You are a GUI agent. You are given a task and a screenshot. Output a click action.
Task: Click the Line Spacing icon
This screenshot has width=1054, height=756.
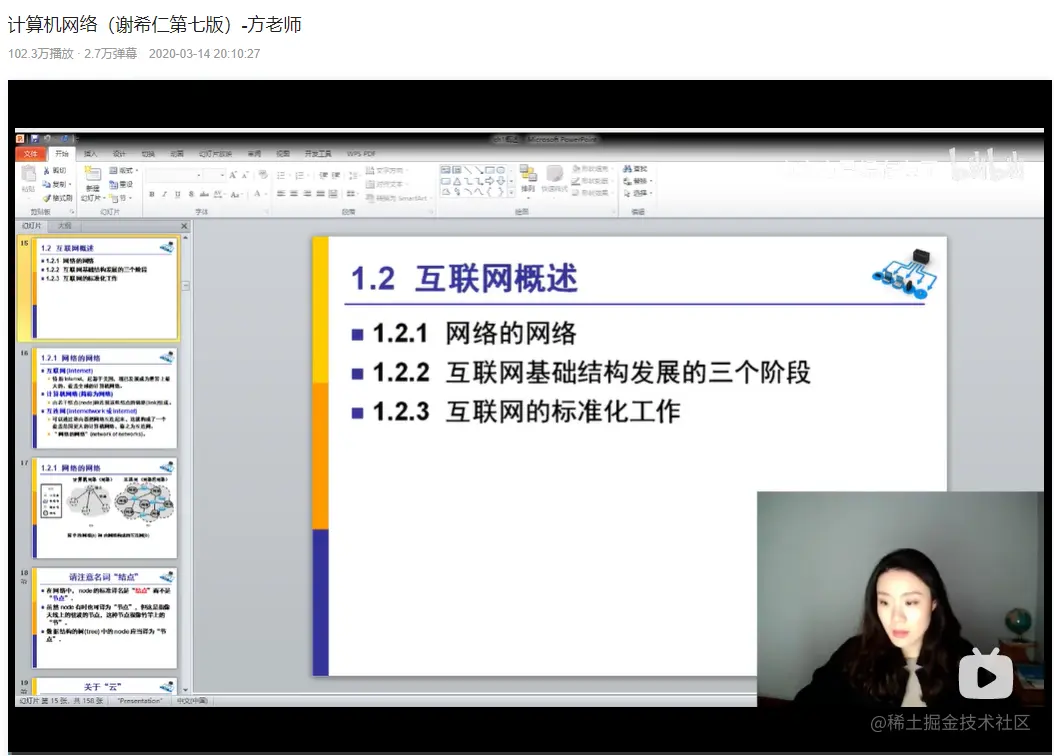click(353, 176)
